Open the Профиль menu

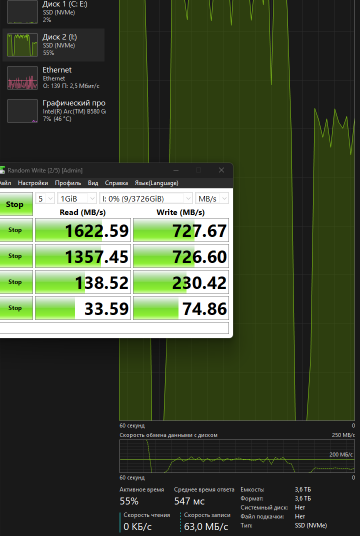tap(68, 183)
